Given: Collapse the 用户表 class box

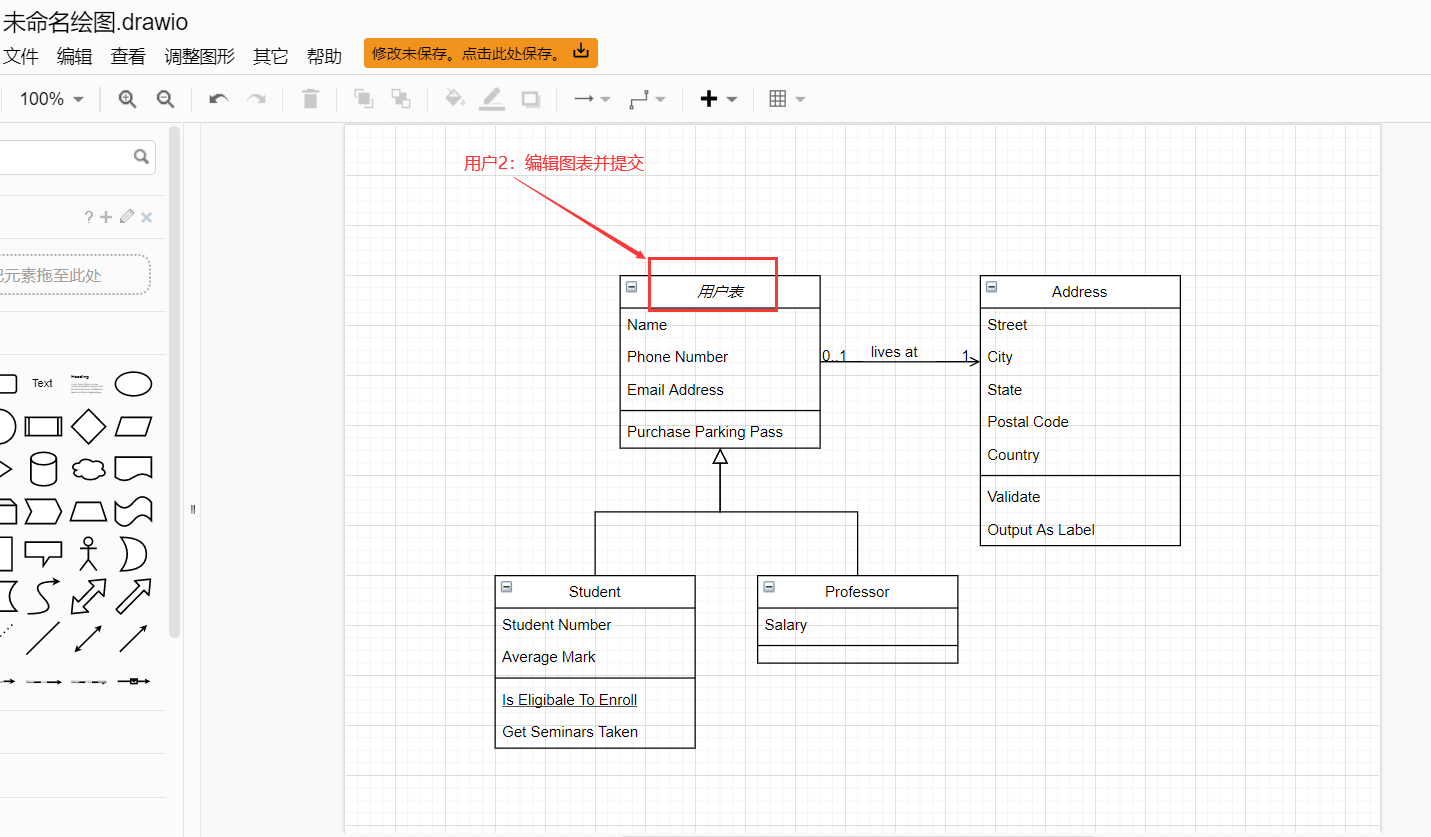Looking at the screenshot, I should [x=631, y=287].
